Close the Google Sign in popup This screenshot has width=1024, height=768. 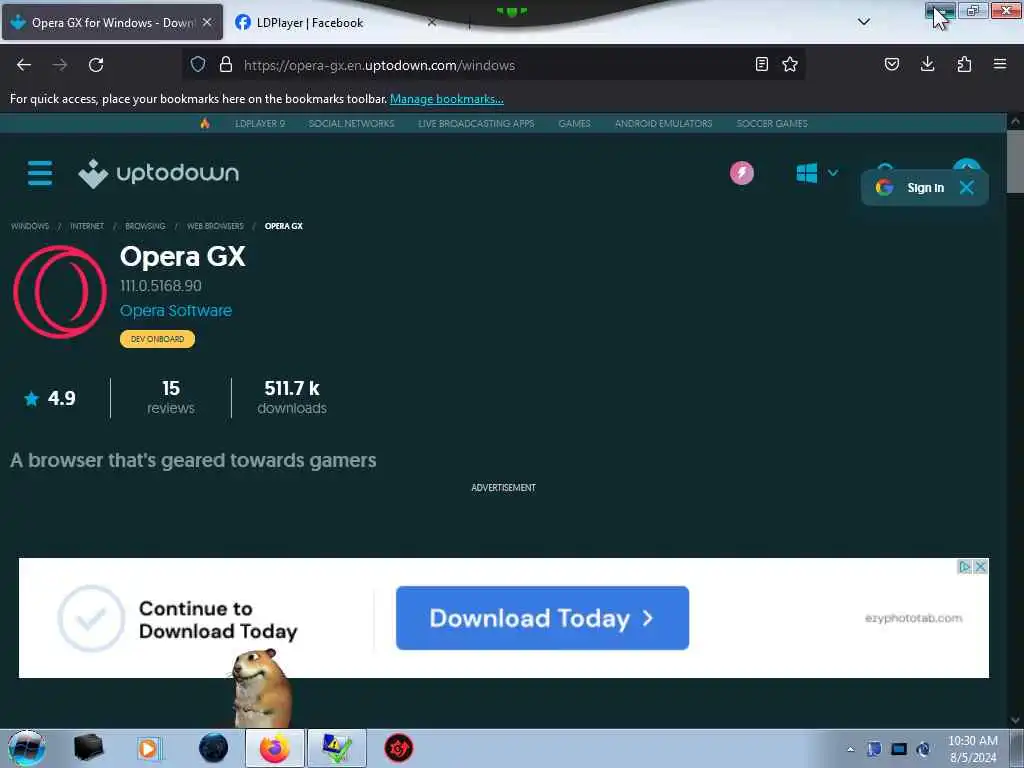point(967,188)
